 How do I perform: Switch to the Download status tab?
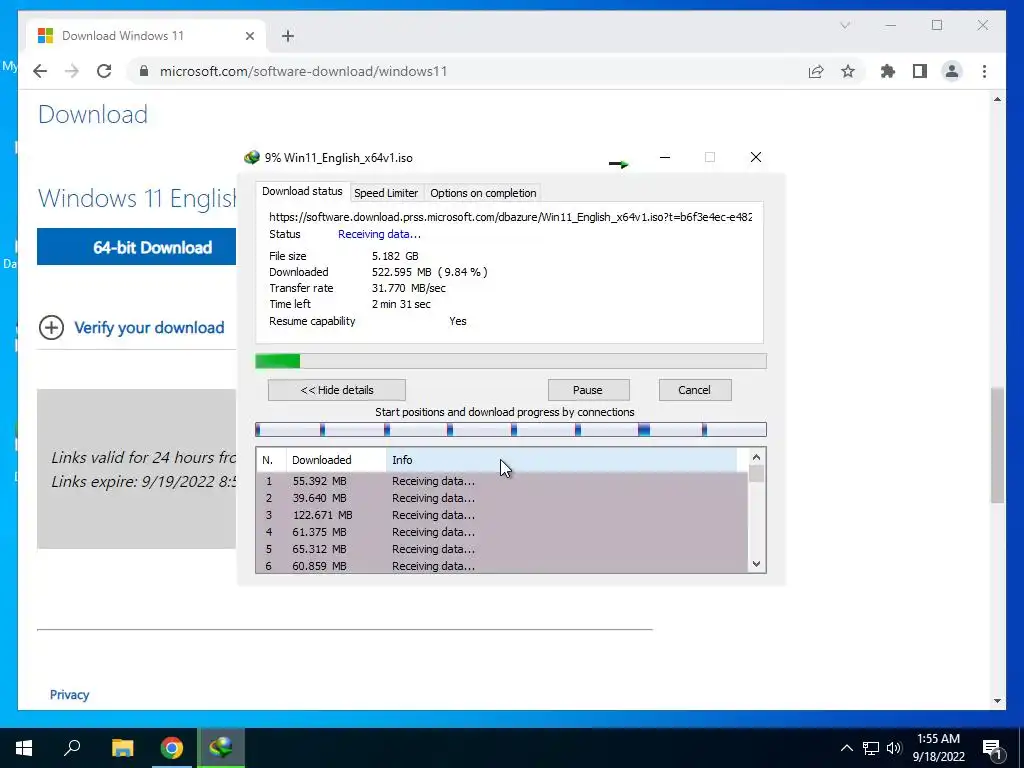pyautogui.click(x=302, y=191)
